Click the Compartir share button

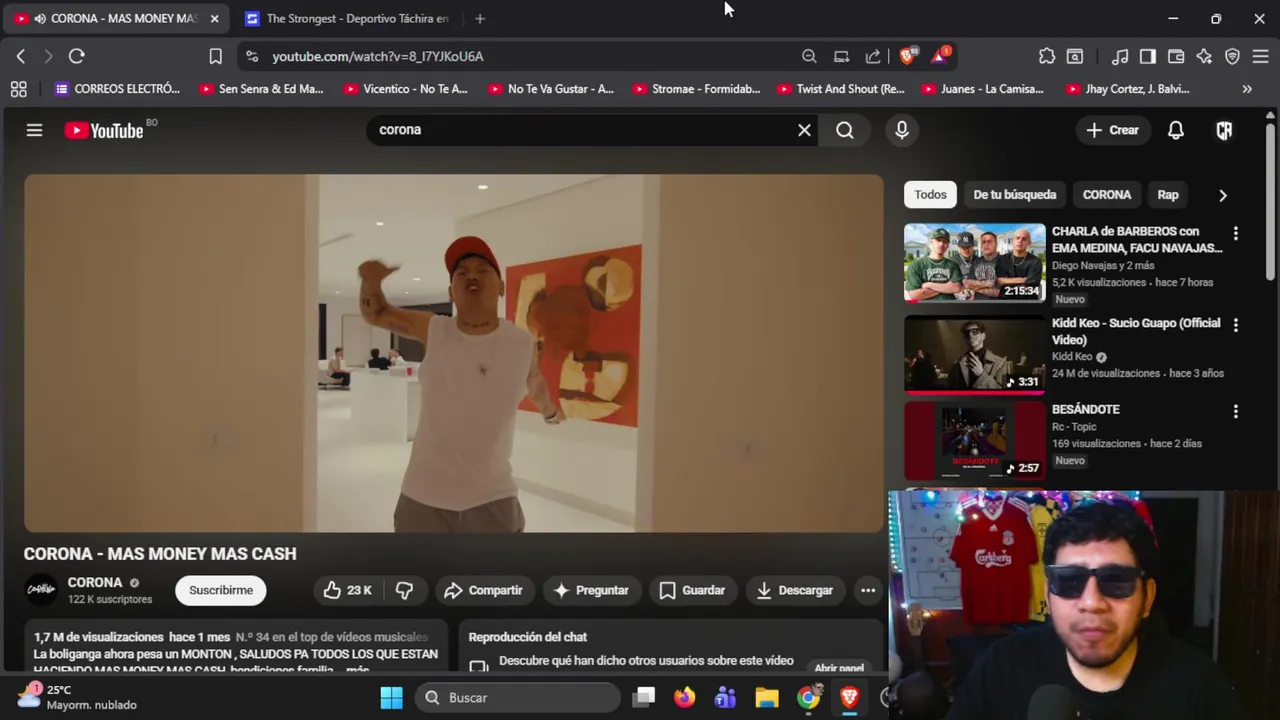click(483, 590)
